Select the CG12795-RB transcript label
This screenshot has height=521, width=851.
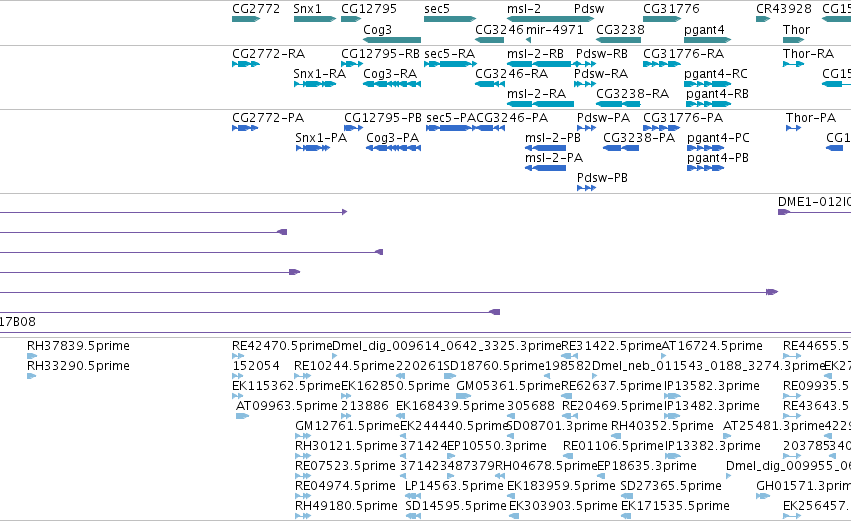click(380, 54)
